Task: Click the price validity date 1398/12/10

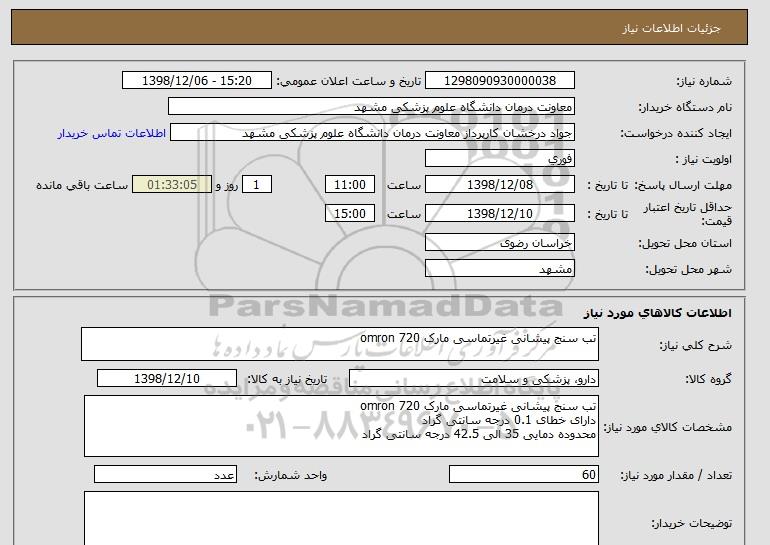Action: [499, 214]
